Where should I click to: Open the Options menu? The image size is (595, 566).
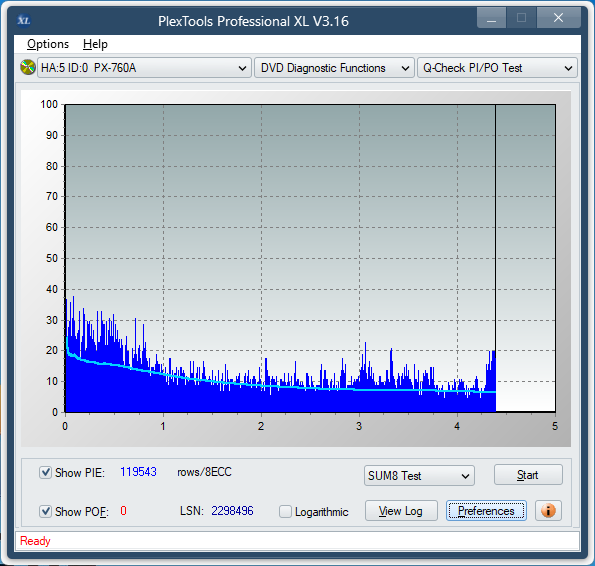coord(48,44)
